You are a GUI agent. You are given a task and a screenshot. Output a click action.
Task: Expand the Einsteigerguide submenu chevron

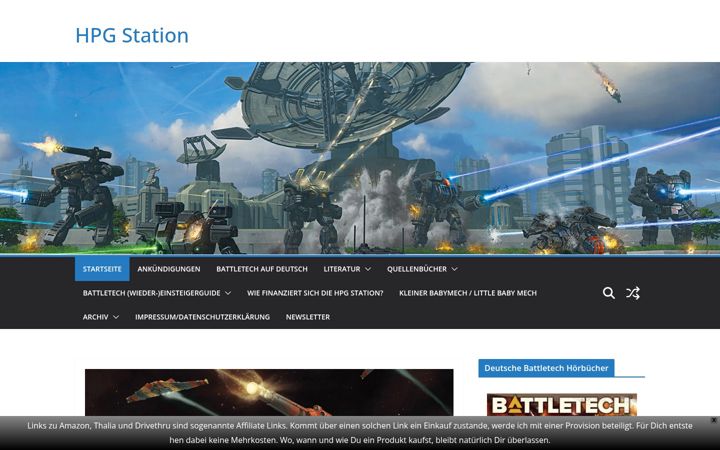coord(228,293)
